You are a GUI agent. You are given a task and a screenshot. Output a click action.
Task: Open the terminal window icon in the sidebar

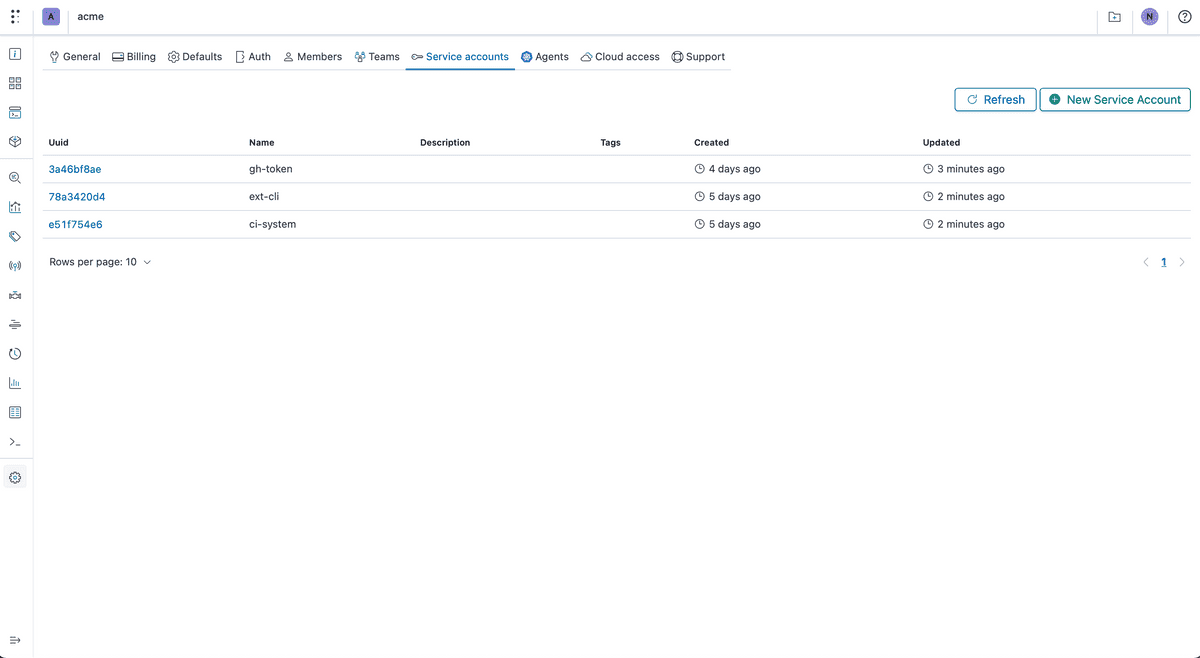[15, 112]
